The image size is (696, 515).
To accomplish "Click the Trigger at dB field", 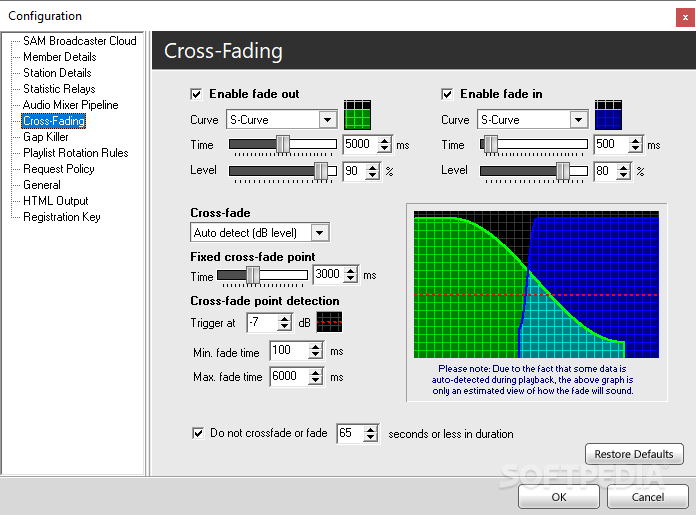I will 262,322.
